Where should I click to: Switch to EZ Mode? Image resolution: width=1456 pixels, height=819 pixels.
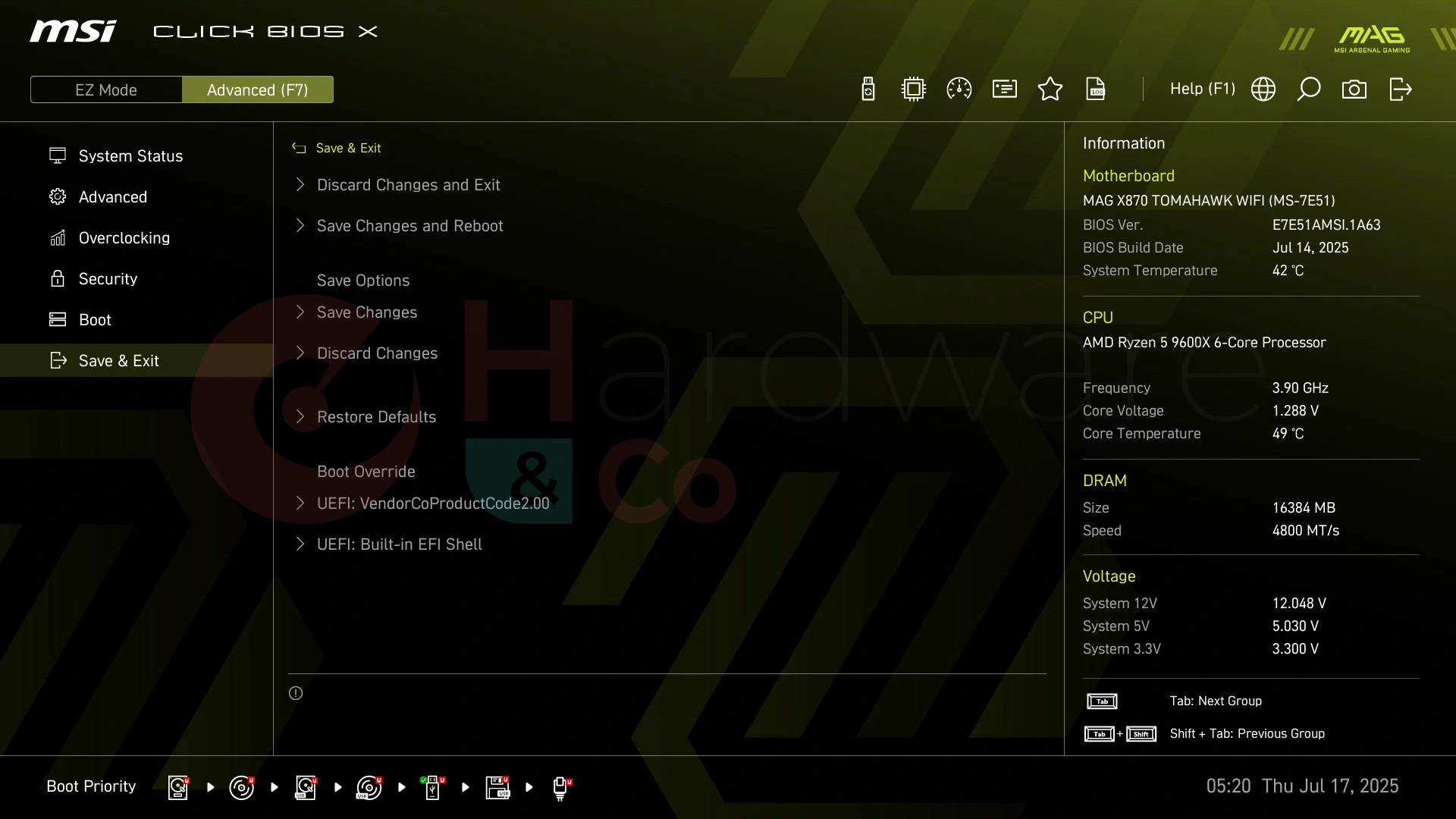pos(106,89)
